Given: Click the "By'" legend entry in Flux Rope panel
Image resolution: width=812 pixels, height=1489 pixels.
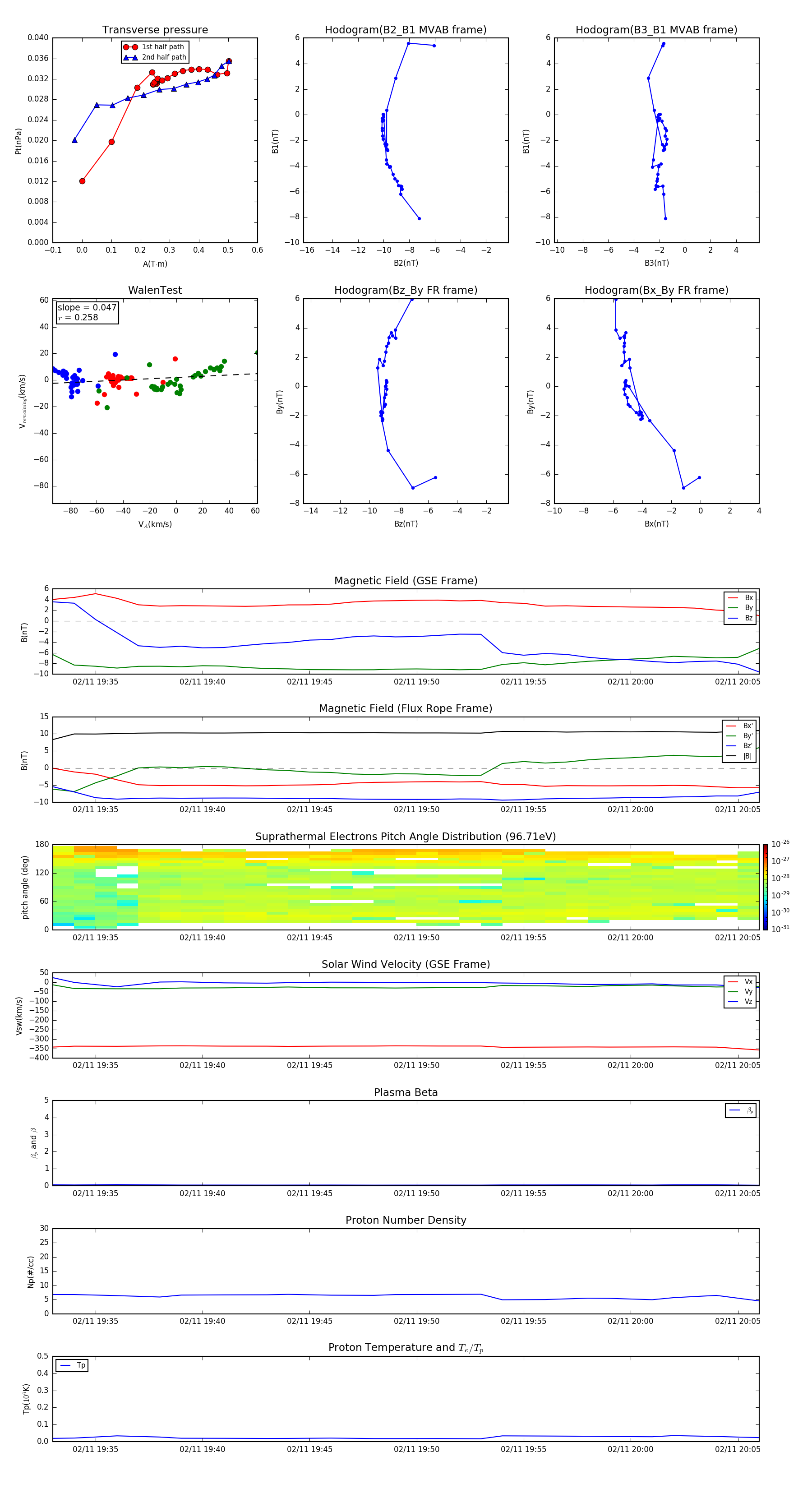Looking at the screenshot, I should [740, 736].
